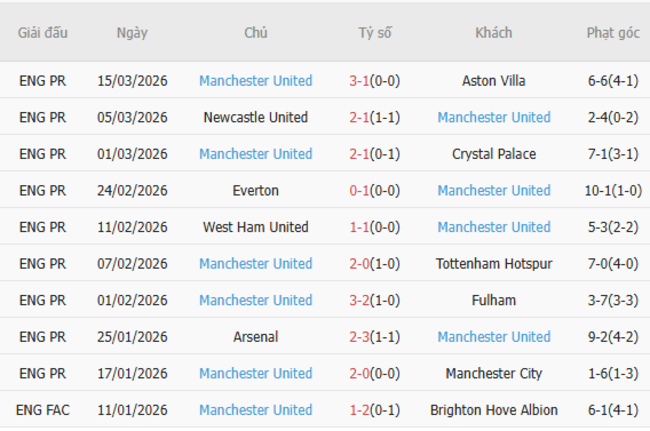
Task: Select Crystal Palace team name
Action: click(494, 154)
